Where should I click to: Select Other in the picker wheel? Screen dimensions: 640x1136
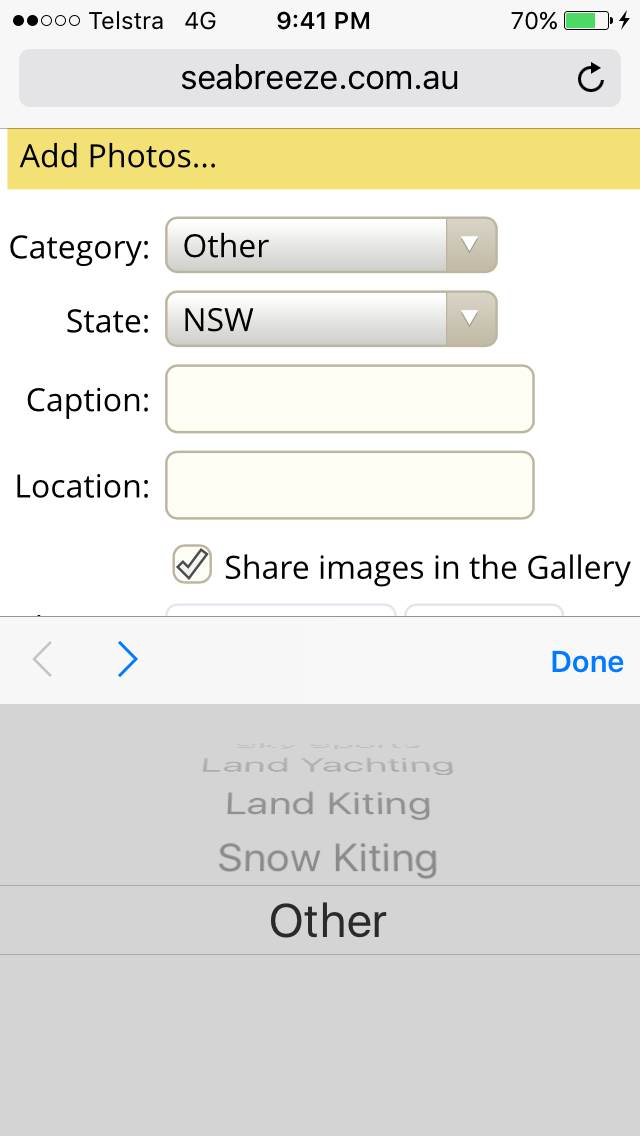point(328,921)
